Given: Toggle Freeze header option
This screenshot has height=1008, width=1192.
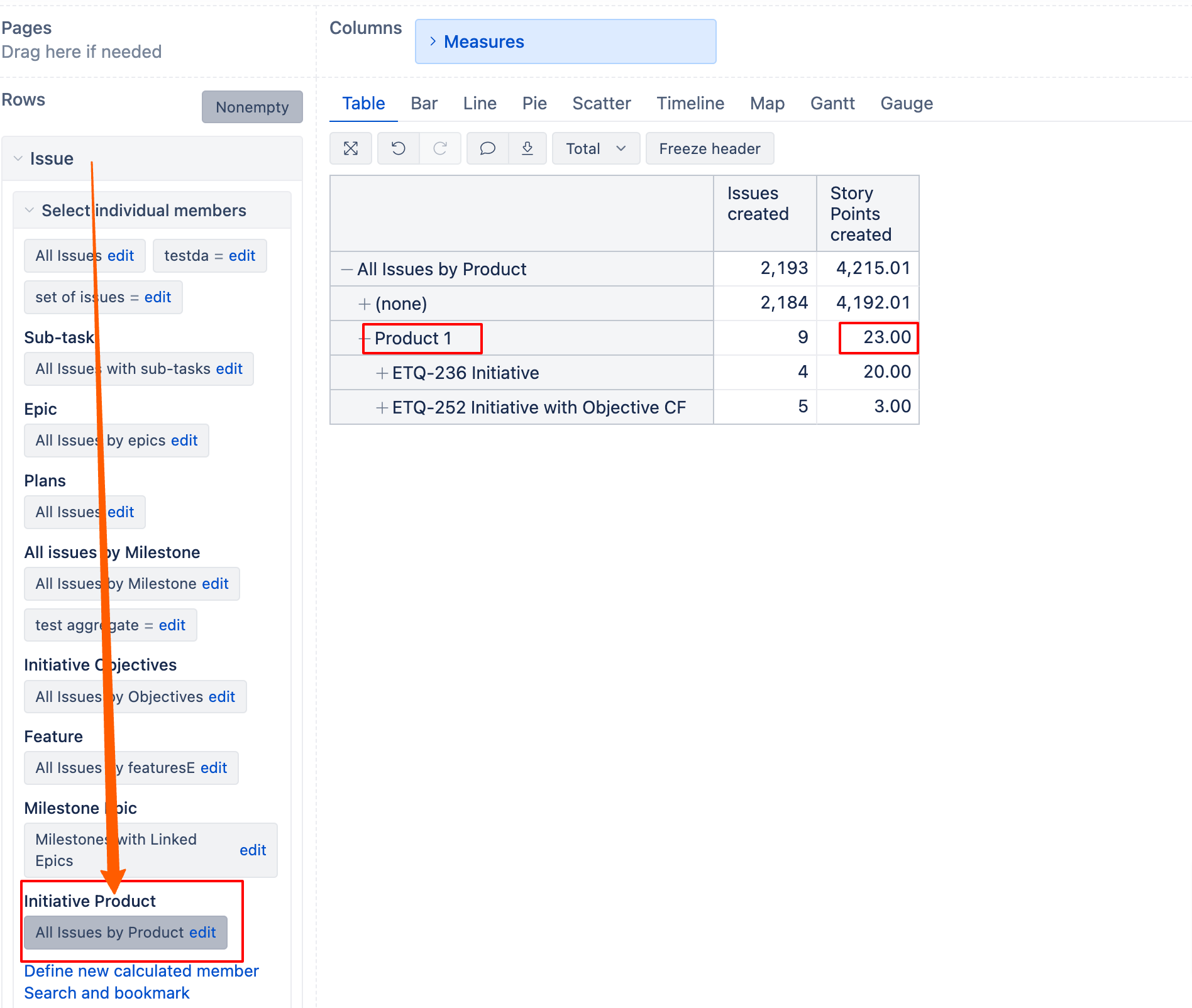Looking at the screenshot, I should tap(709, 148).
